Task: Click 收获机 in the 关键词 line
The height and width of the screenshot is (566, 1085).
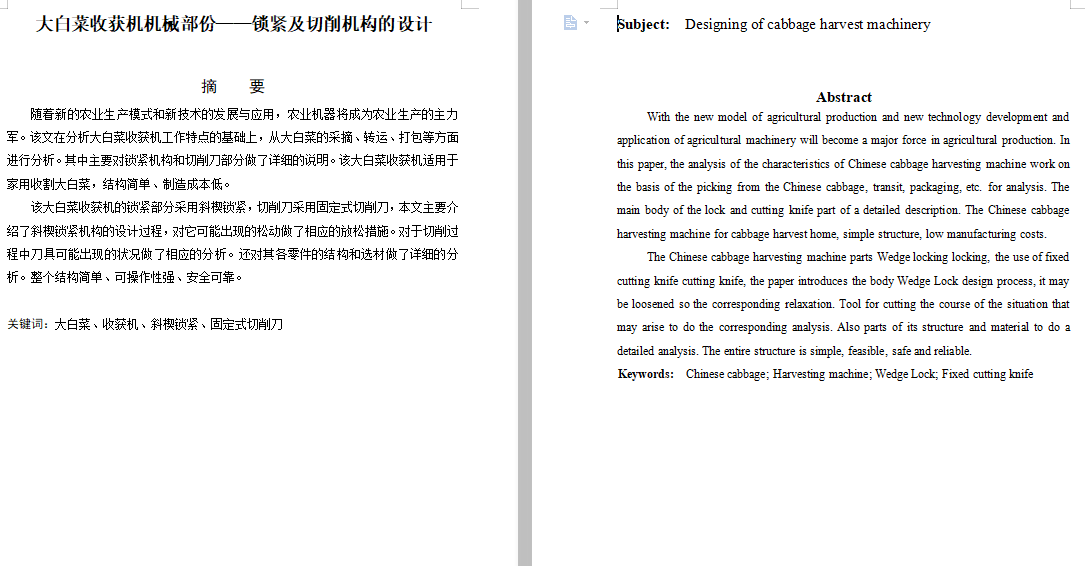Action: click(x=120, y=324)
